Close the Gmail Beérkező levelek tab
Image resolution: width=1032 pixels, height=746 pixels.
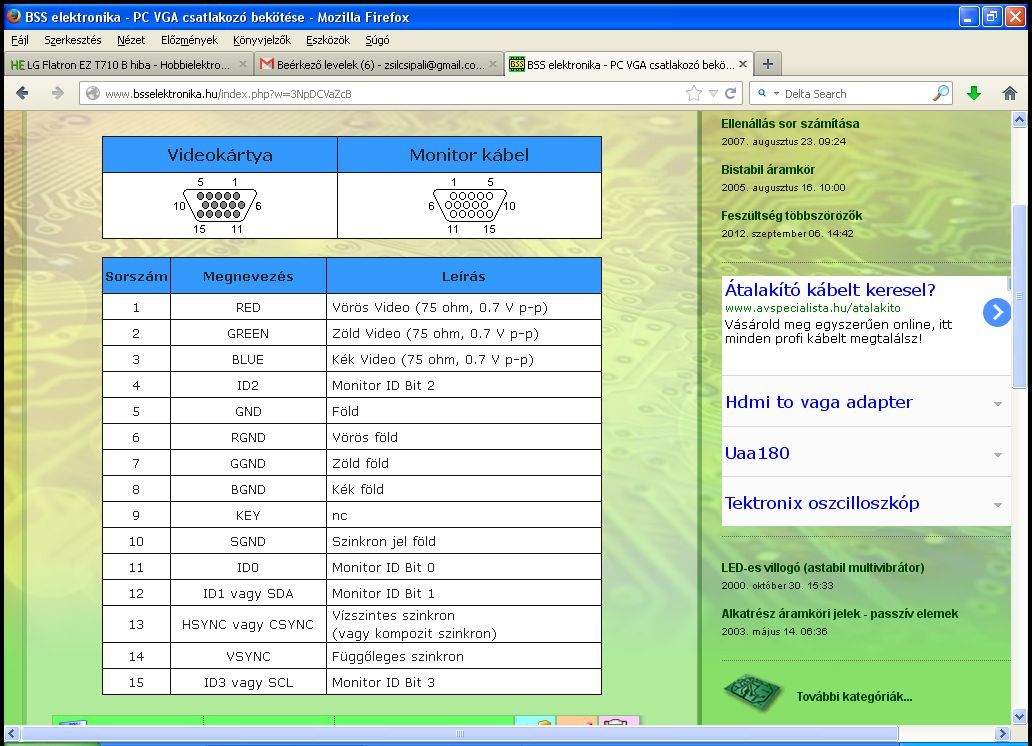point(493,65)
